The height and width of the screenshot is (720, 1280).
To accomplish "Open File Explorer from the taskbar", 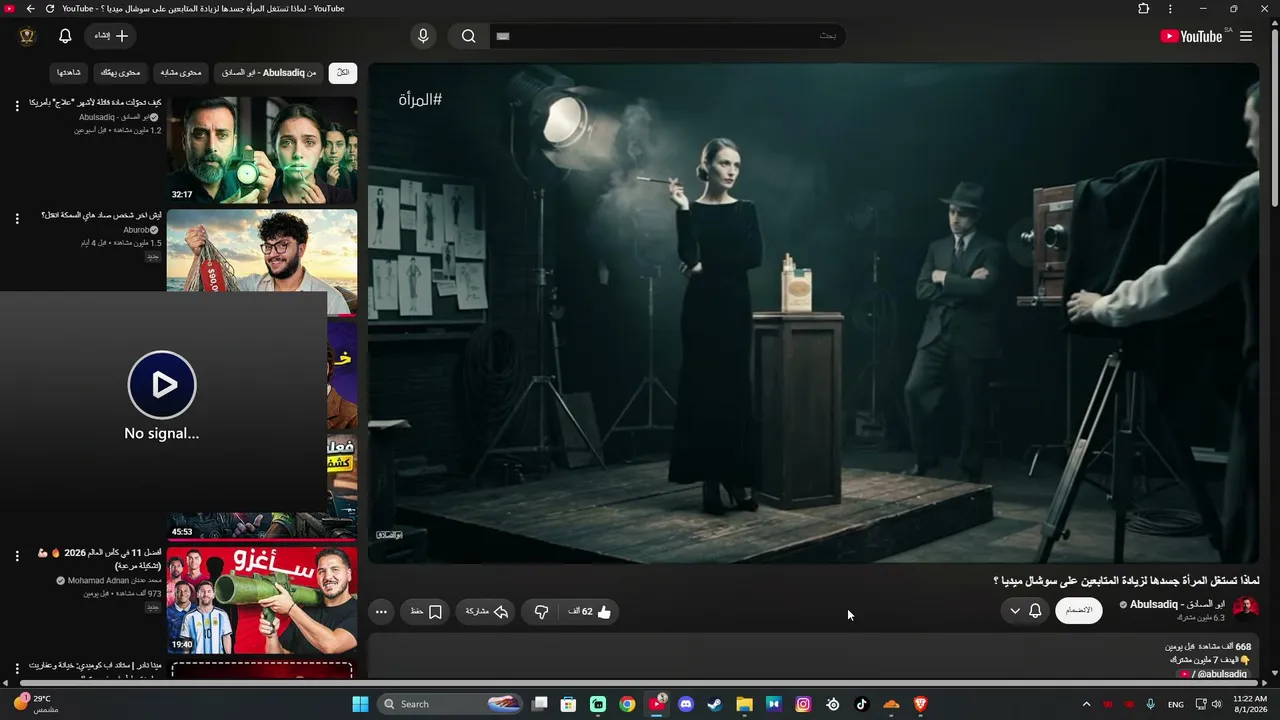I will click(x=744, y=704).
